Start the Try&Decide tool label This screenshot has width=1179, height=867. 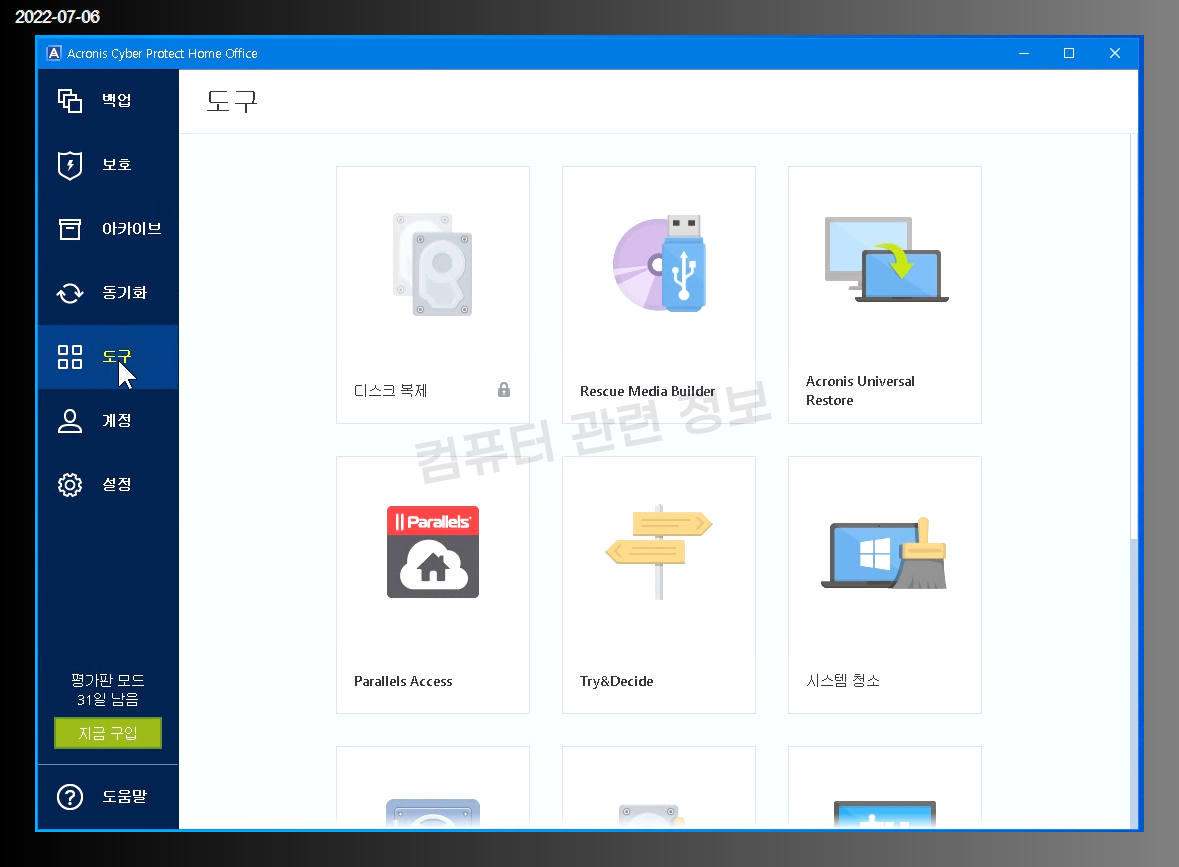tap(617, 681)
